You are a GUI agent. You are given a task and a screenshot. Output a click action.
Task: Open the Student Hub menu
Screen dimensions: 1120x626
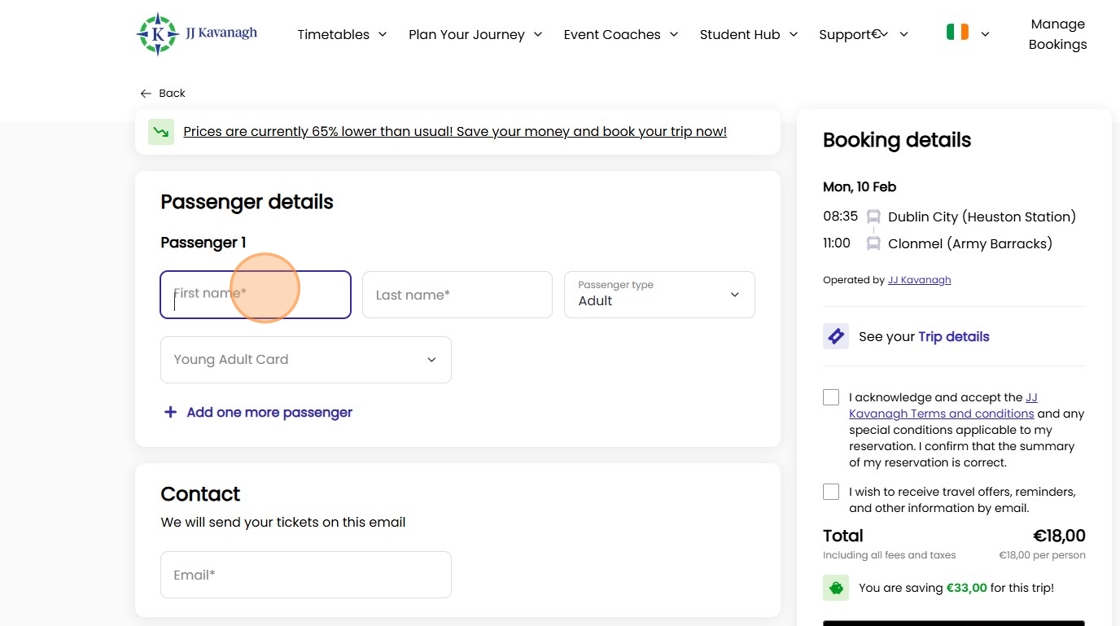click(748, 34)
